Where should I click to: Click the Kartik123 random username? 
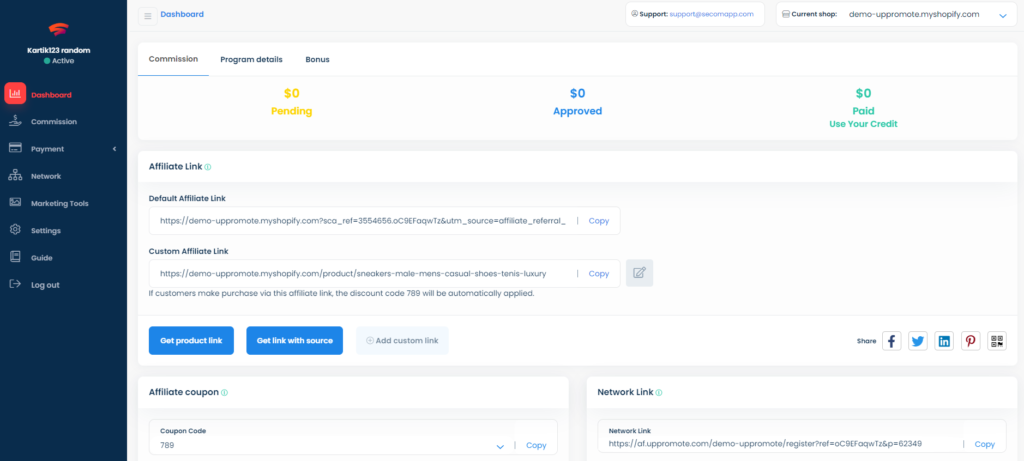pyautogui.click(x=59, y=50)
